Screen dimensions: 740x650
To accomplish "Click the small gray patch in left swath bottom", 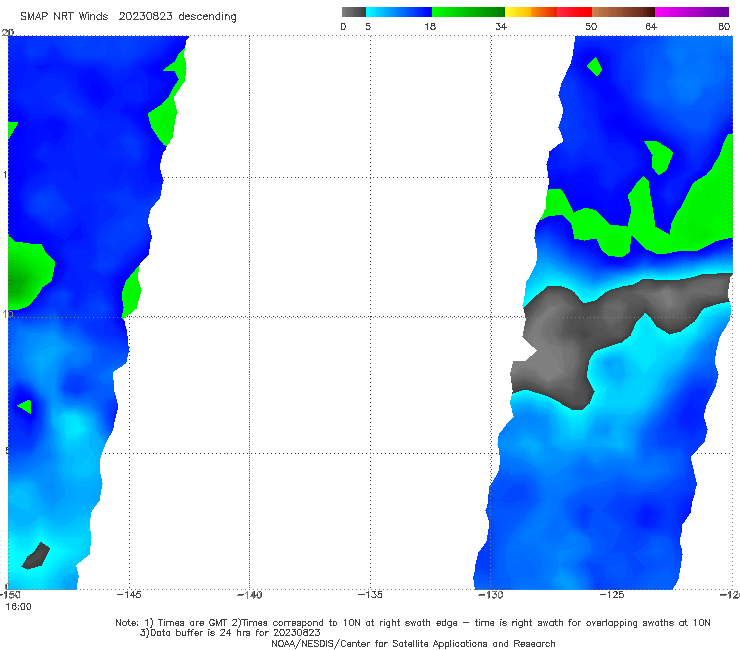I will pyautogui.click(x=36, y=556).
